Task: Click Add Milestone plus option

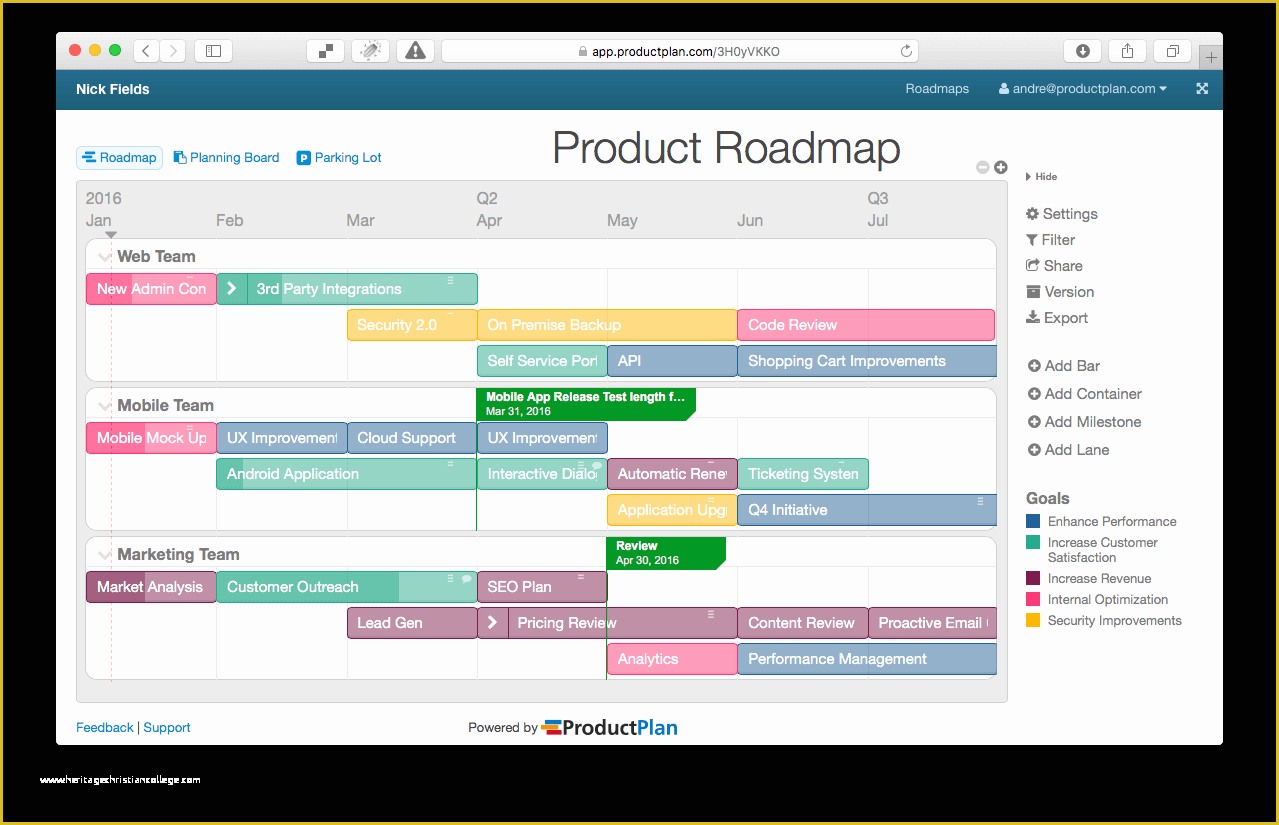Action: point(1084,422)
